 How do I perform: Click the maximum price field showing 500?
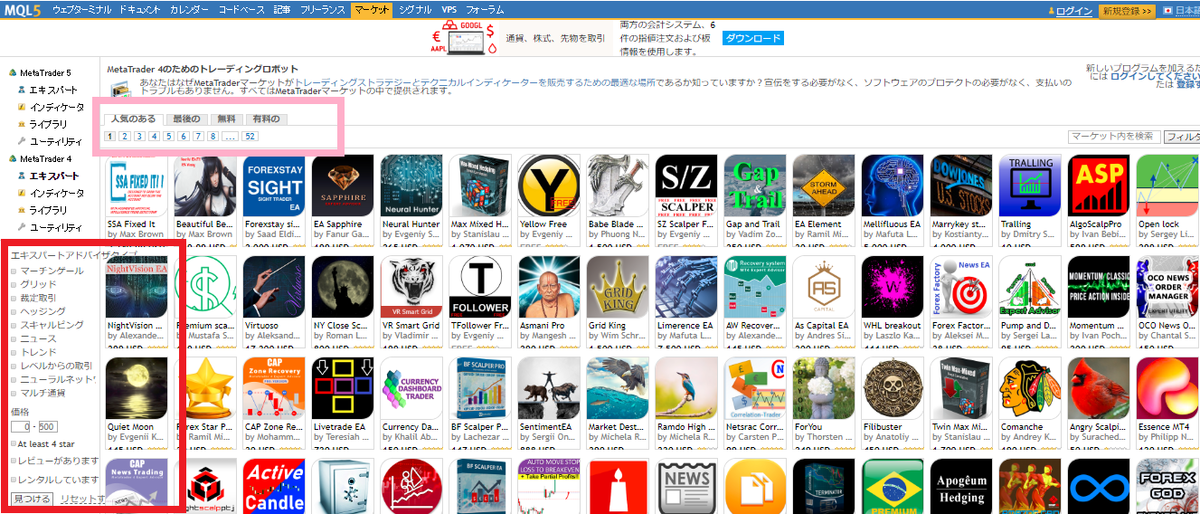click(48, 426)
